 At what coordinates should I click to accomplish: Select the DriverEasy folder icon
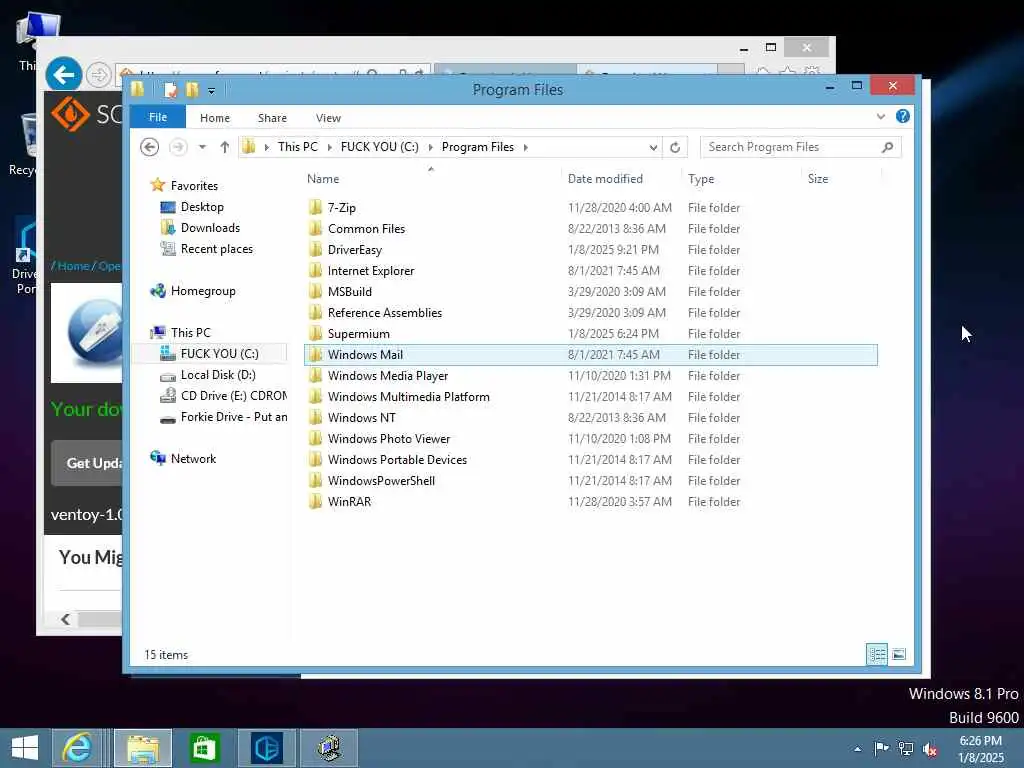coord(315,249)
